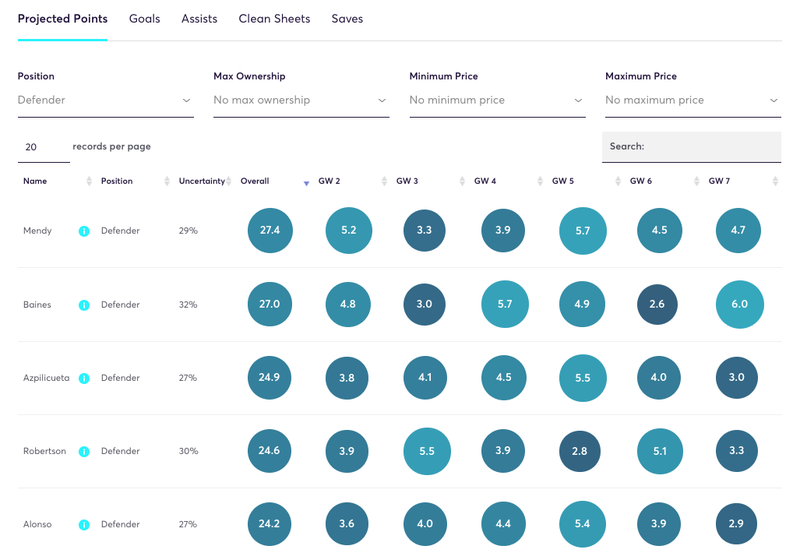Switch to the Saves tab
Viewport: 800px width, 560px height.
coord(347,19)
